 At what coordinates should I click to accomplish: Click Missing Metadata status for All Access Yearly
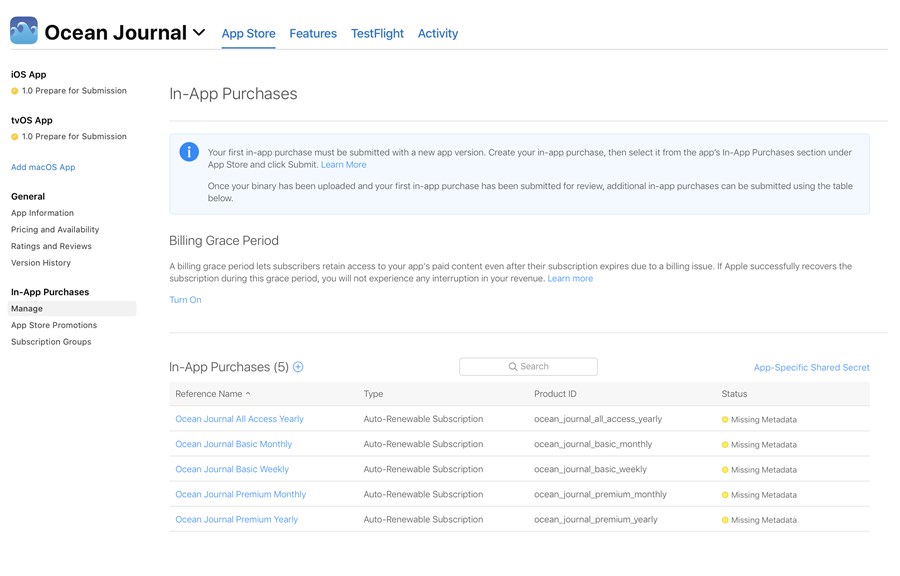(x=759, y=419)
